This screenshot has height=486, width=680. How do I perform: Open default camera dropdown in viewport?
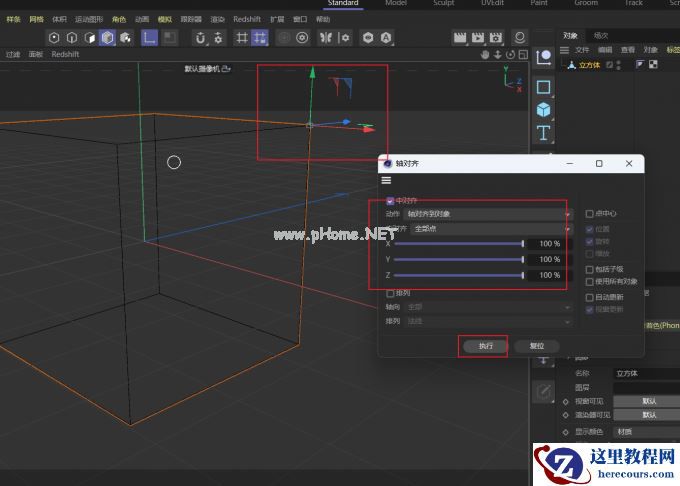coord(207,69)
